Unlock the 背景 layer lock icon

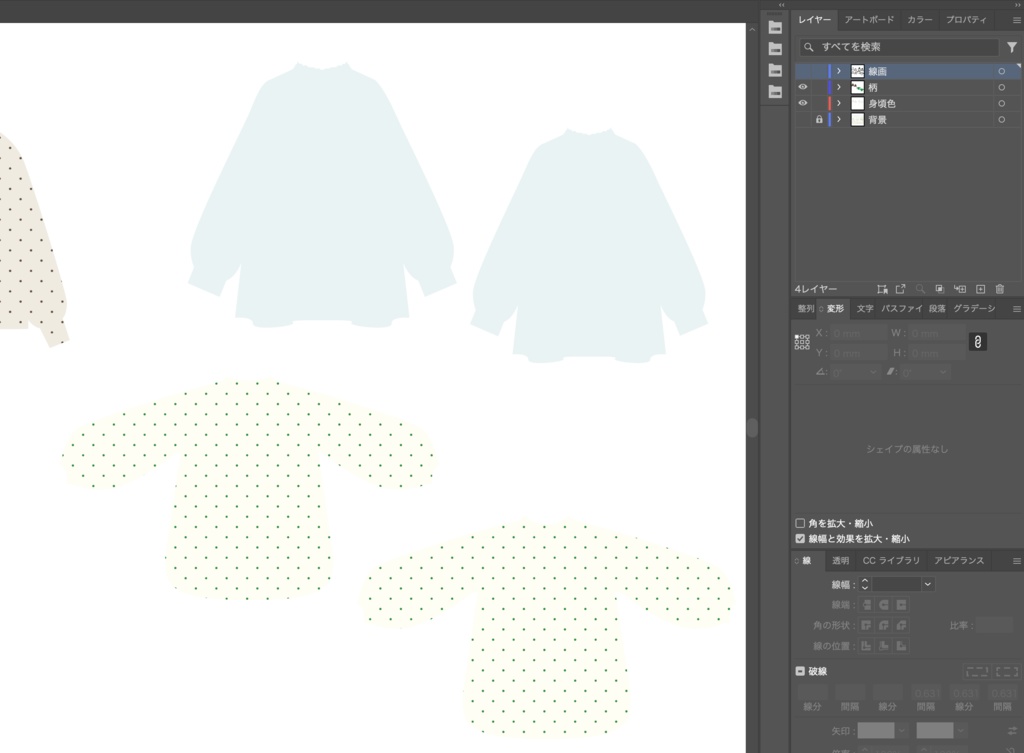point(819,120)
